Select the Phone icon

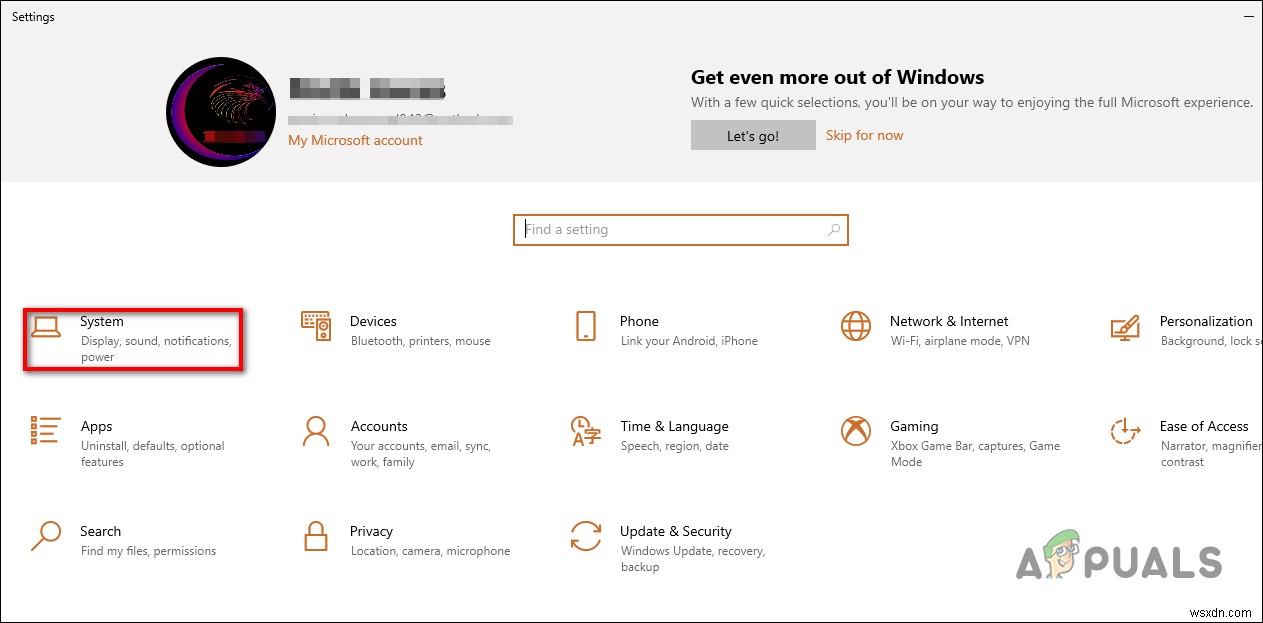click(586, 326)
